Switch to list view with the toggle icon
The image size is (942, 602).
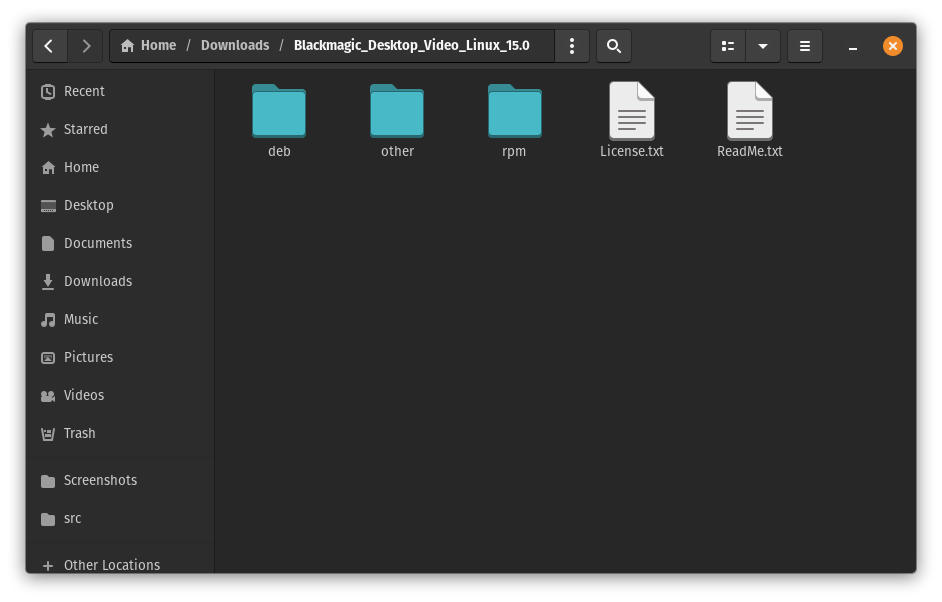[728, 46]
